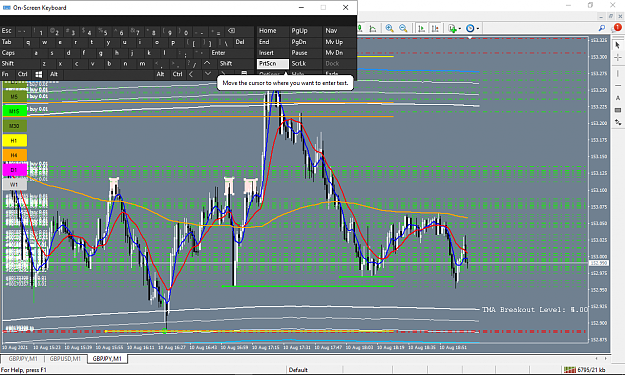Select the Text (A) drawing tool
The height and width of the screenshot is (375, 625).
(x=617, y=98)
